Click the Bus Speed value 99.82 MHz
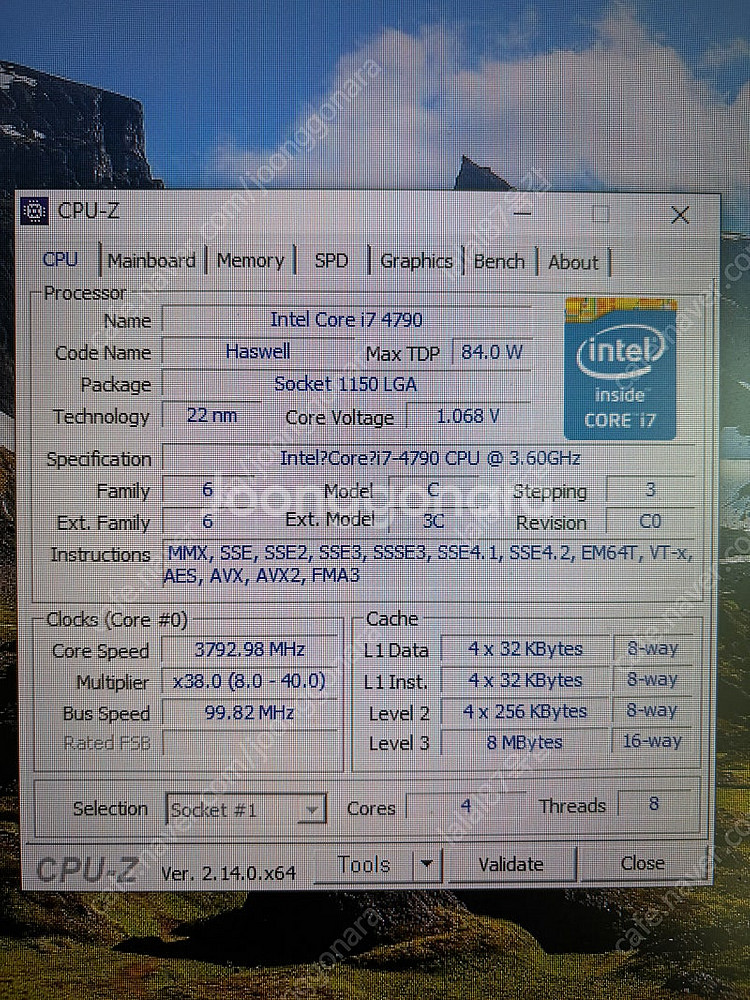The image size is (750, 1000). coord(249,712)
